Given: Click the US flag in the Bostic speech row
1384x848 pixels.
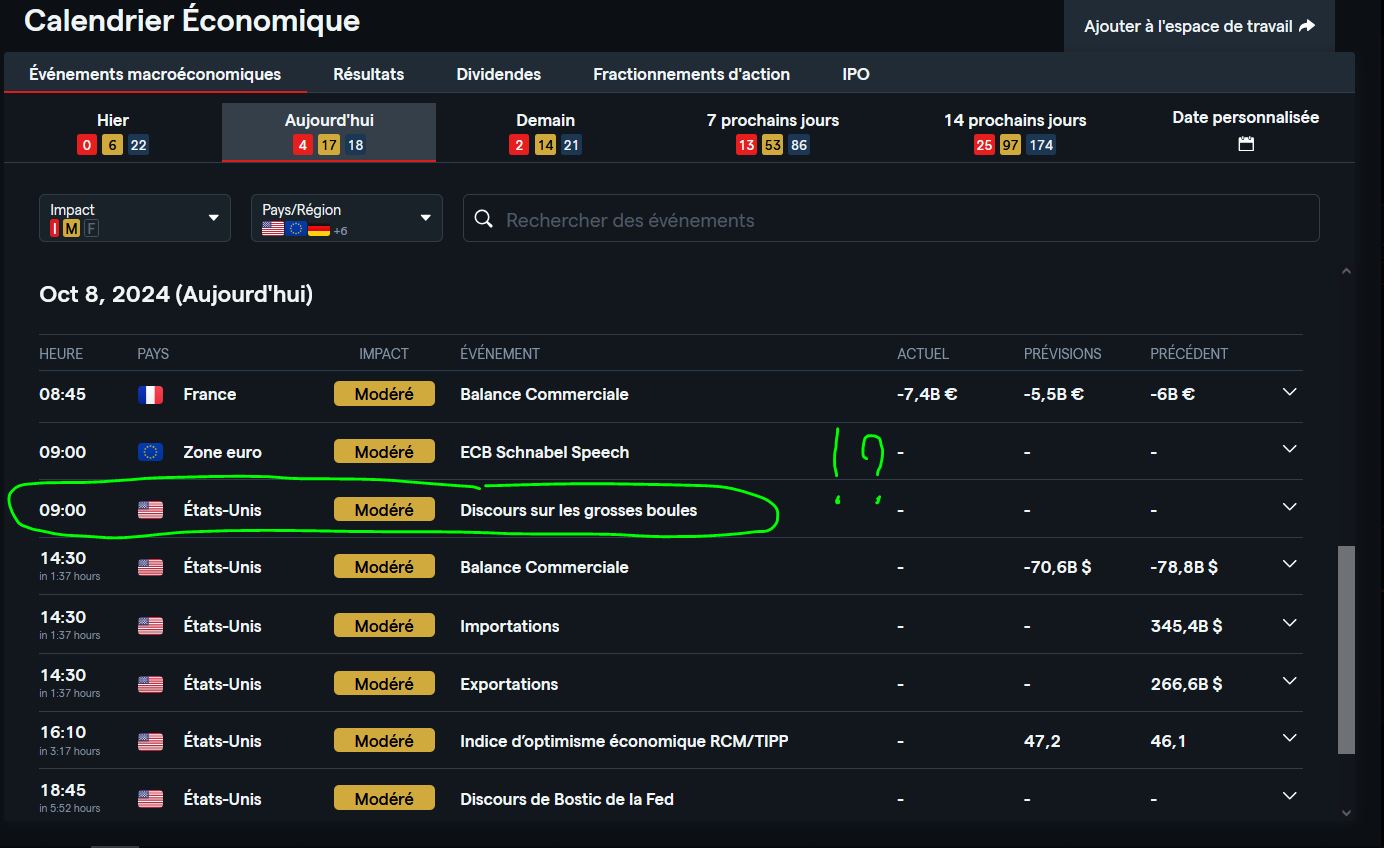Looking at the screenshot, I should tap(150, 799).
